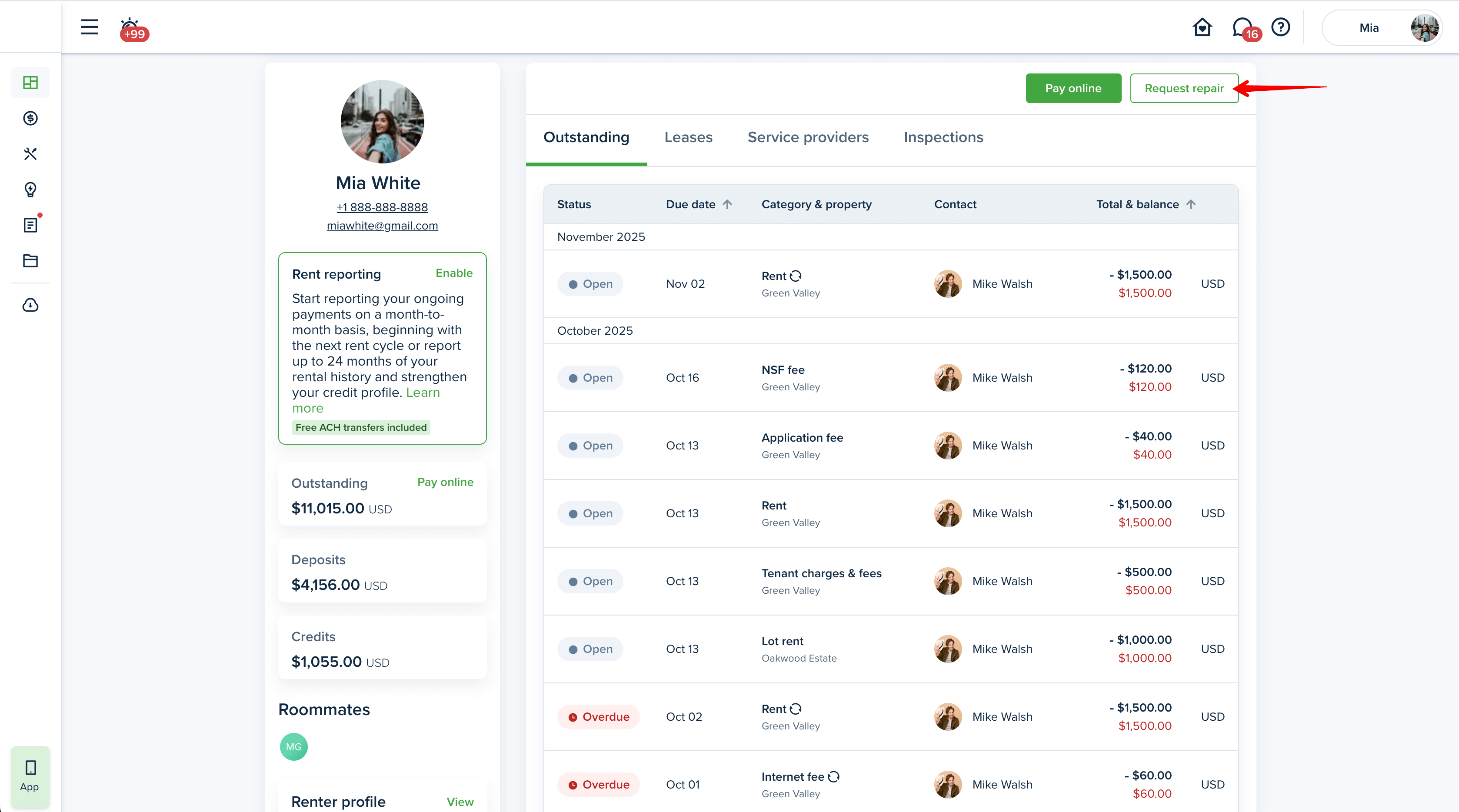Open the hamburger menu
The image size is (1459, 812).
tap(89, 27)
